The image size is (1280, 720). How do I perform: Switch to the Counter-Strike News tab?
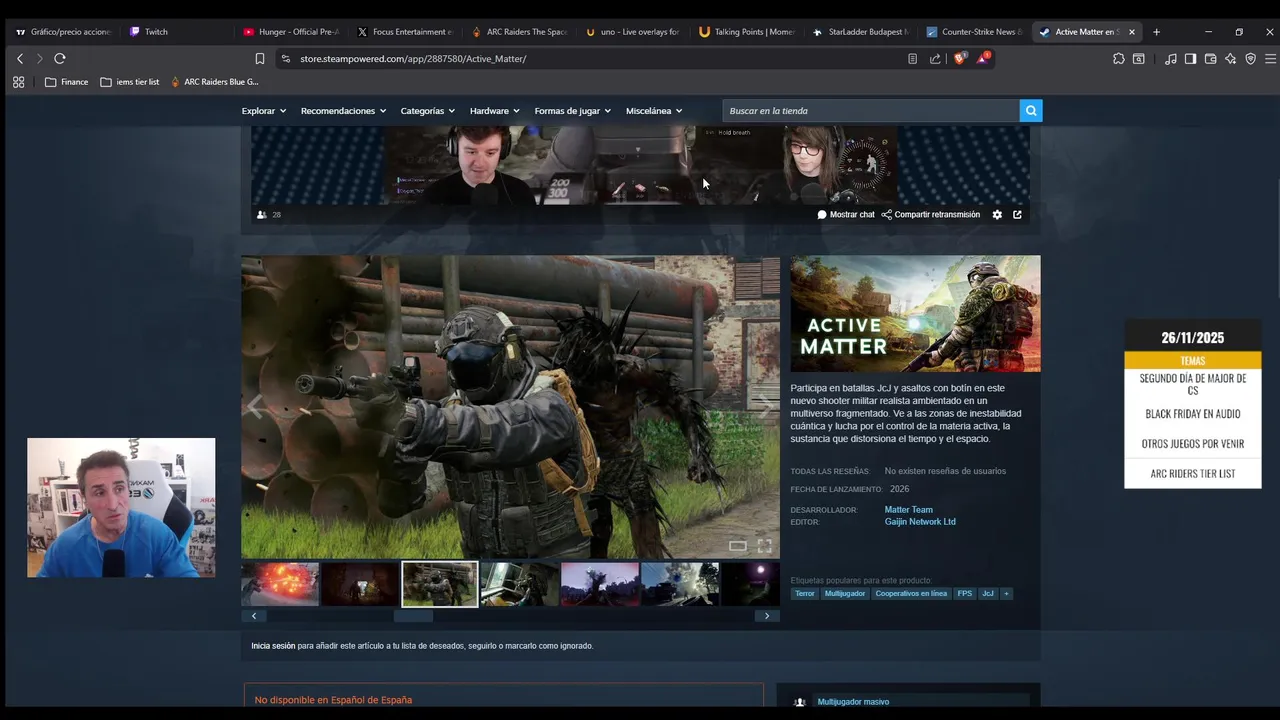click(x=974, y=32)
